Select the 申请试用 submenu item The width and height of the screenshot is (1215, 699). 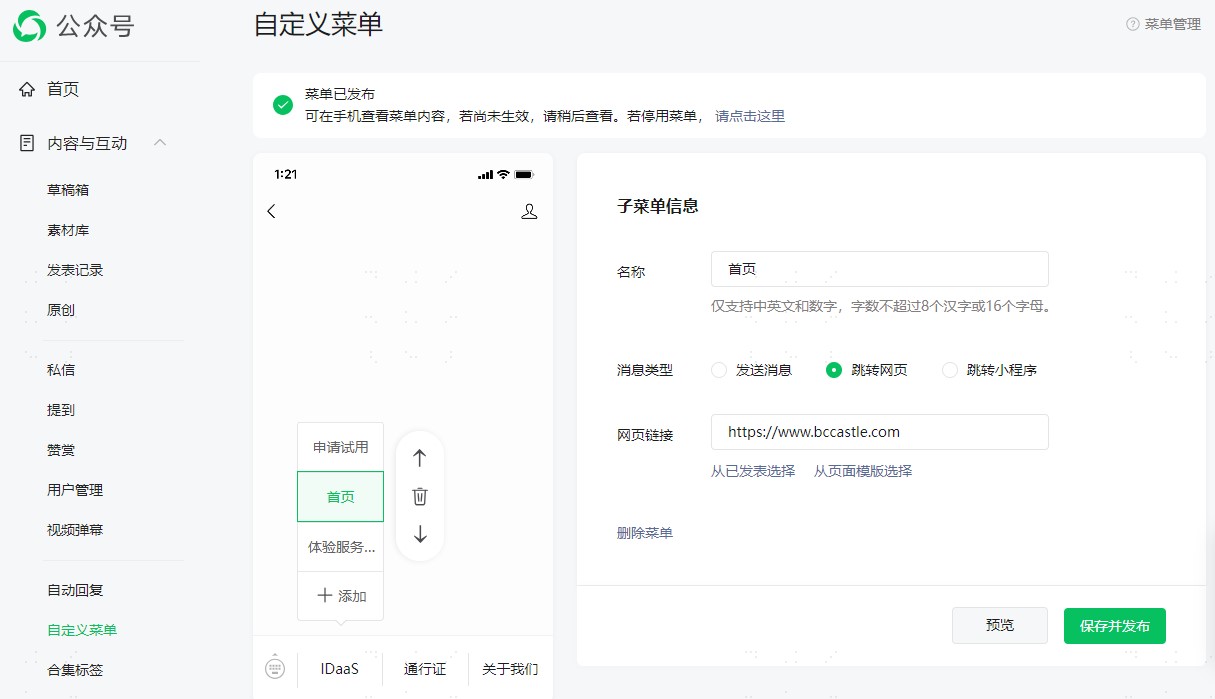(x=340, y=447)
